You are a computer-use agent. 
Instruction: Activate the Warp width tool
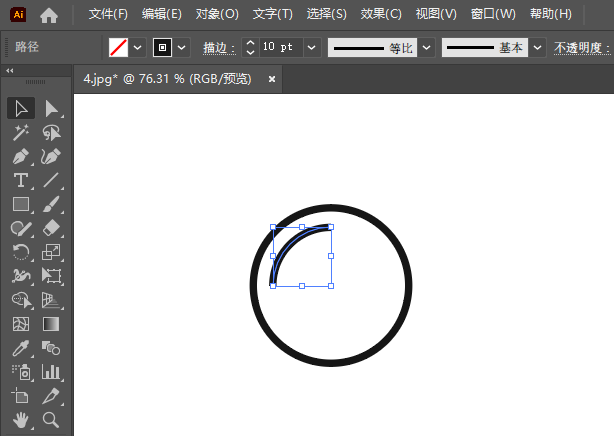pyautogui.click(x=21, y=276)
